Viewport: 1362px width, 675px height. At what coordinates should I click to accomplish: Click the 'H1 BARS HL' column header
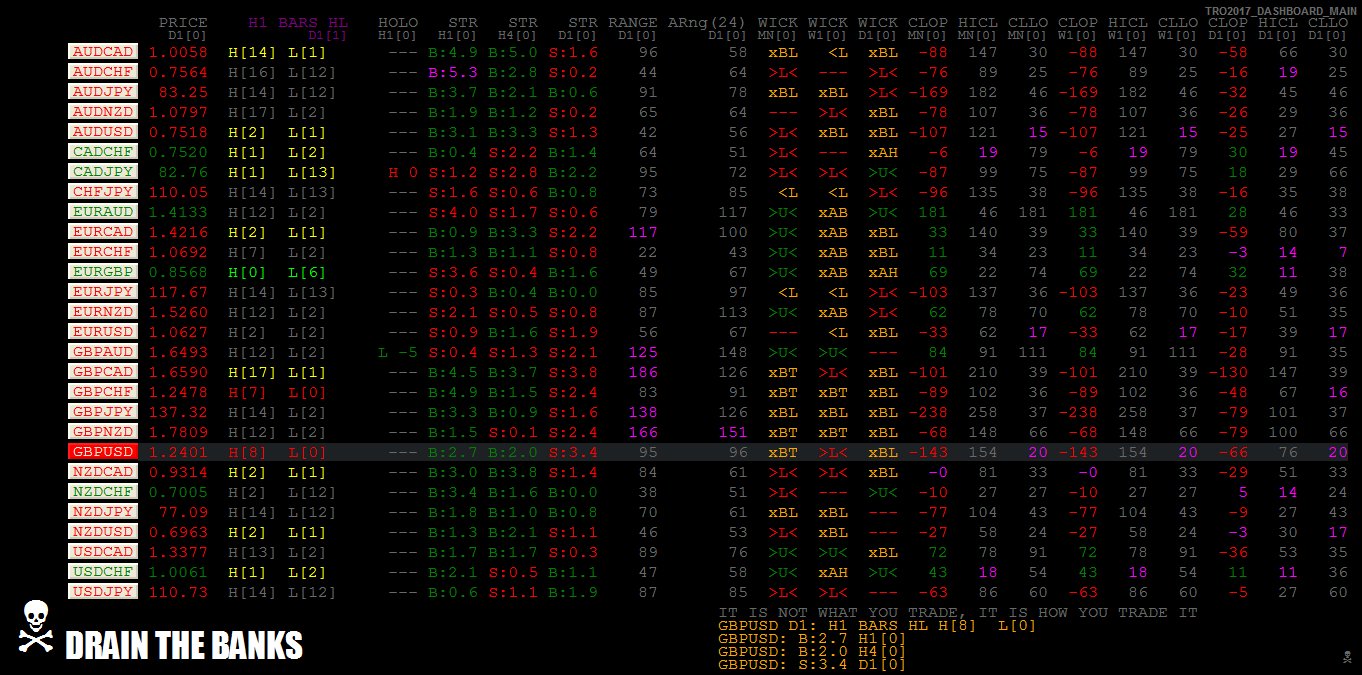299,22
